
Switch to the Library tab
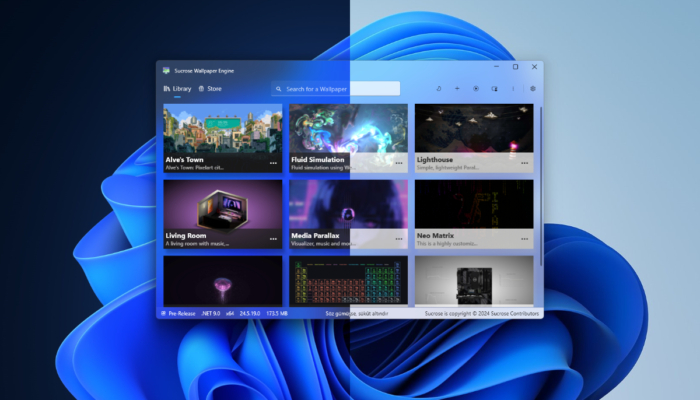177,89
